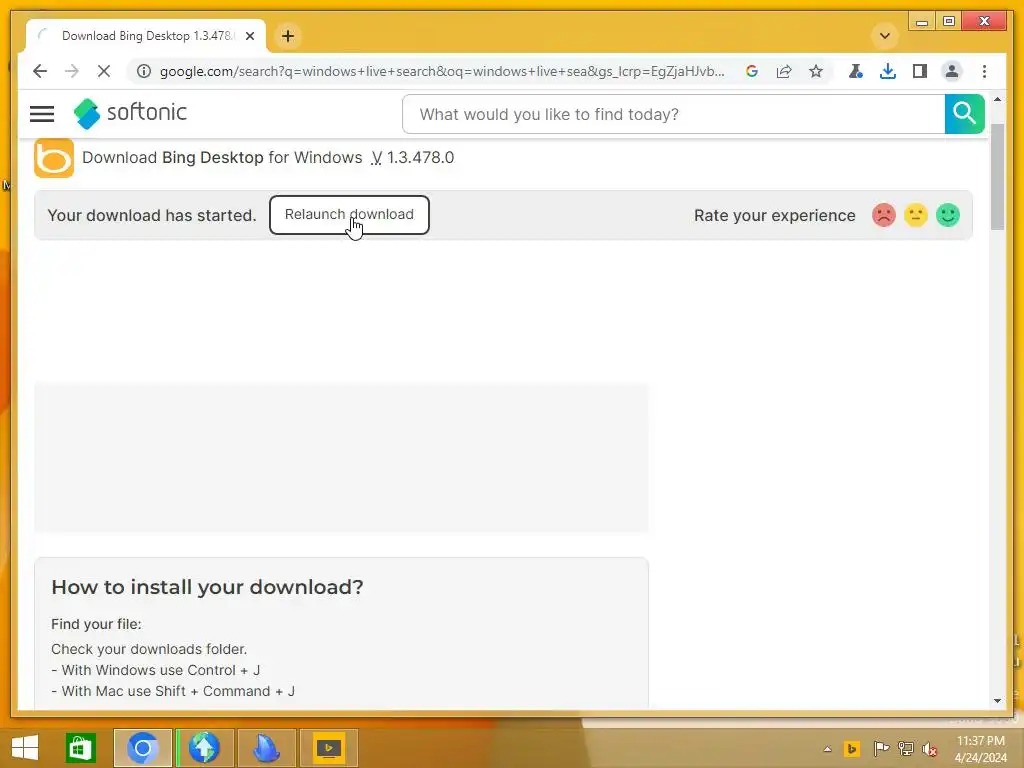This screenshot has height=768, width=1024.
Task: Focus the Softonic search field
Action: point(673,114)
